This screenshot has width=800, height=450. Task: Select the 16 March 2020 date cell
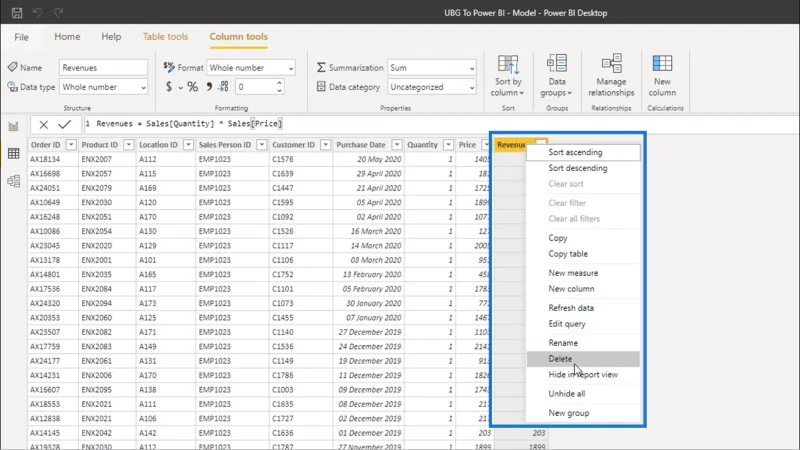[368, 231]
